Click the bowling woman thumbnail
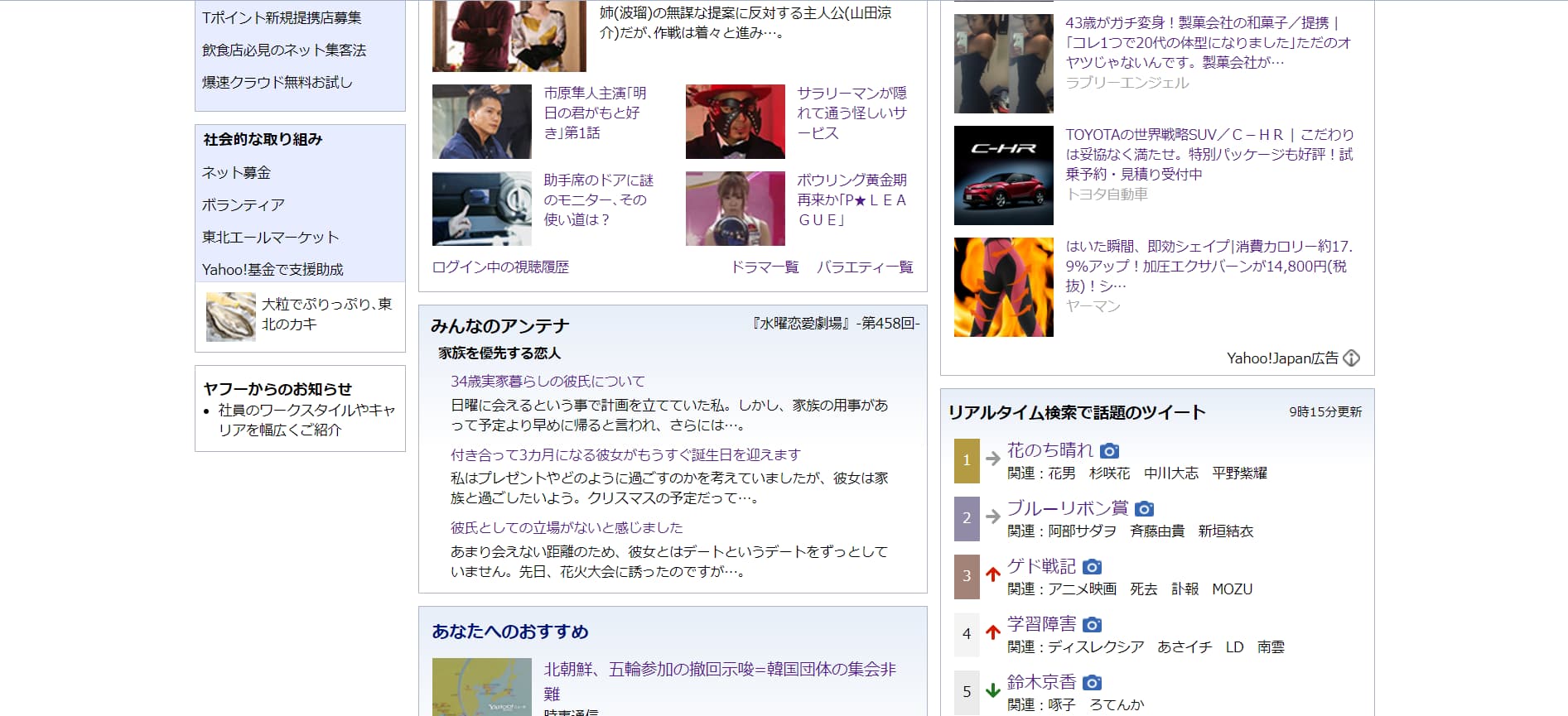 pyautogui.click(x=736, y=209)
